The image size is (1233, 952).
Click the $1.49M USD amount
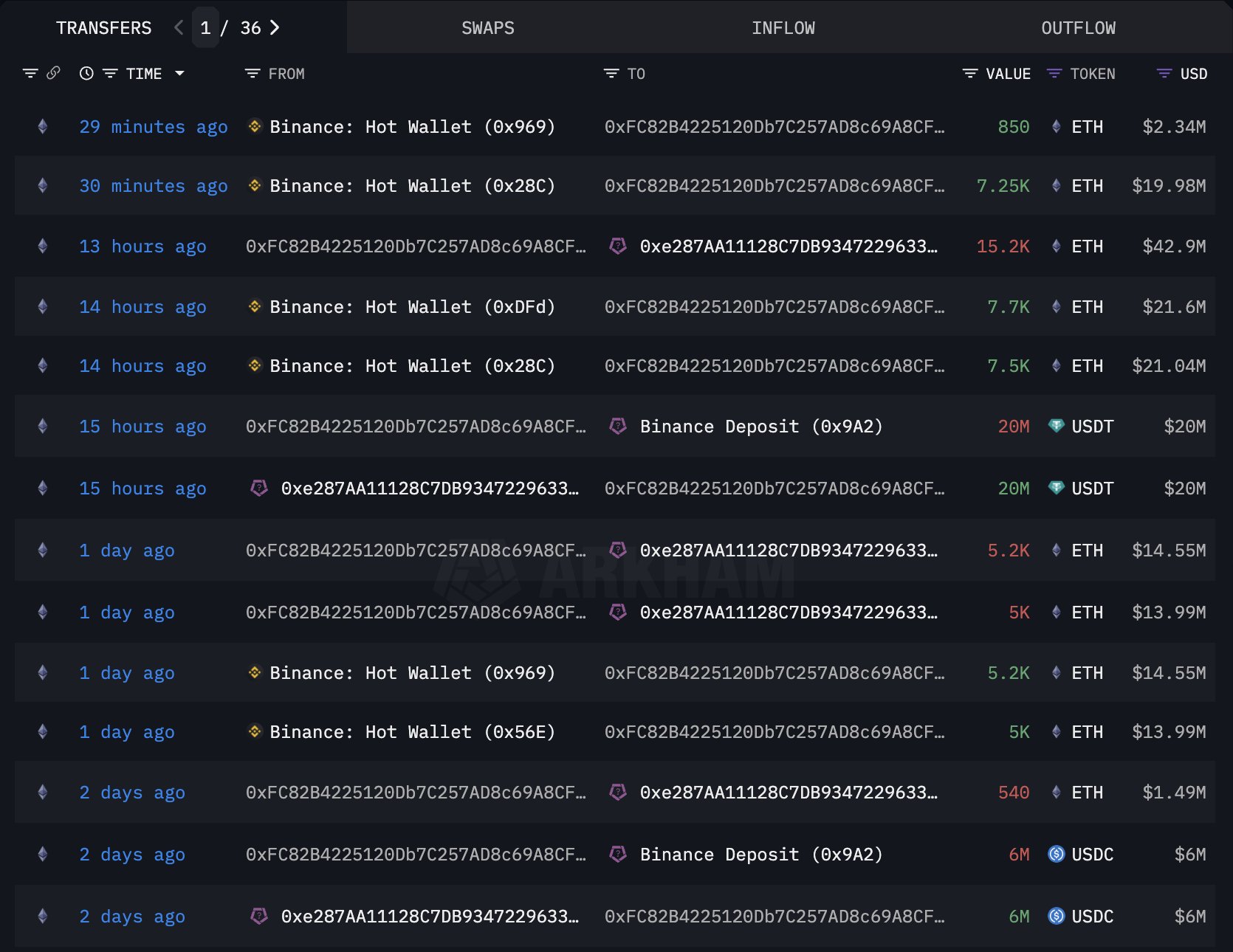pos(1174,793)
